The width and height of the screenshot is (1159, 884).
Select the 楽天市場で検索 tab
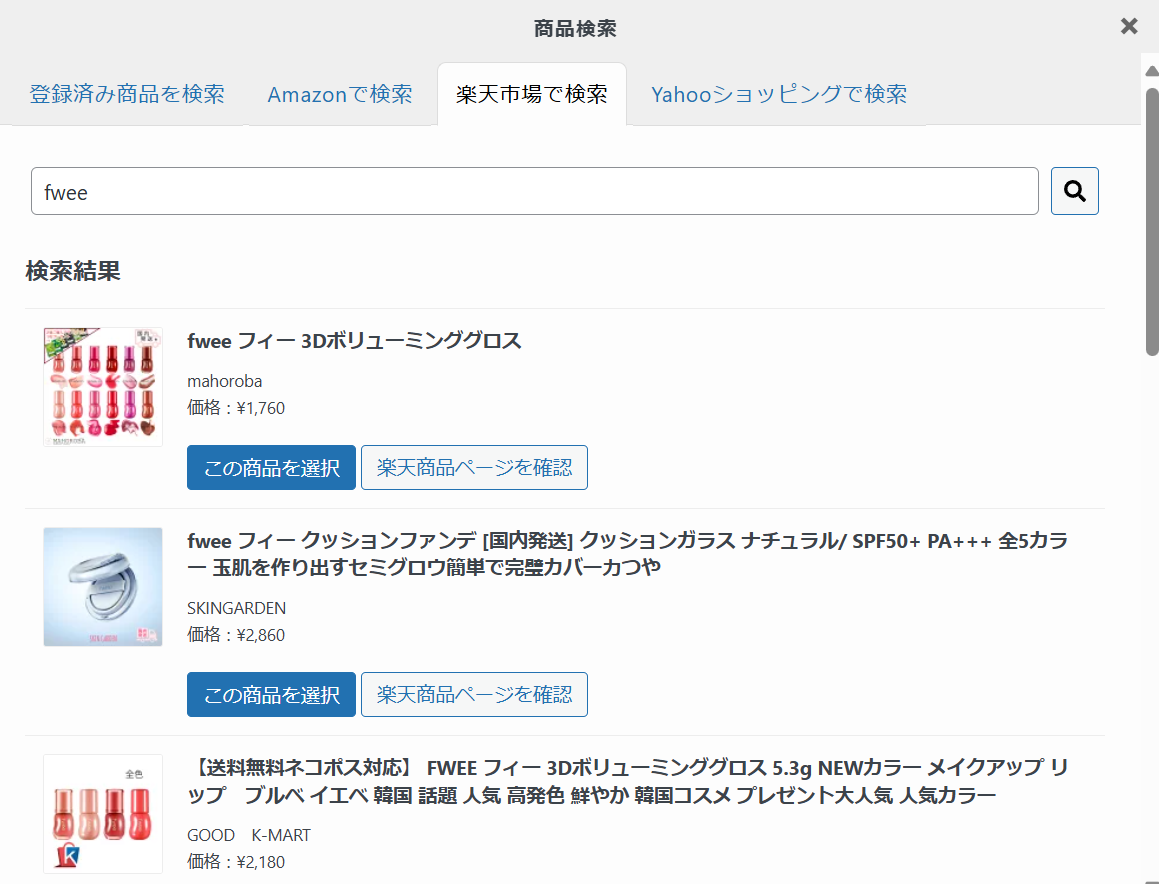tap(532, 94)
